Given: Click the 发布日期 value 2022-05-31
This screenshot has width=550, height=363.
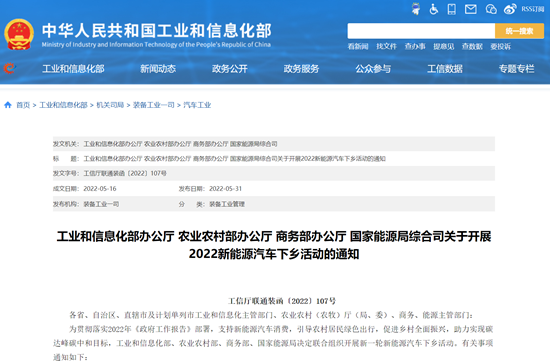Looking at the screenshot, I should (226, 189).
